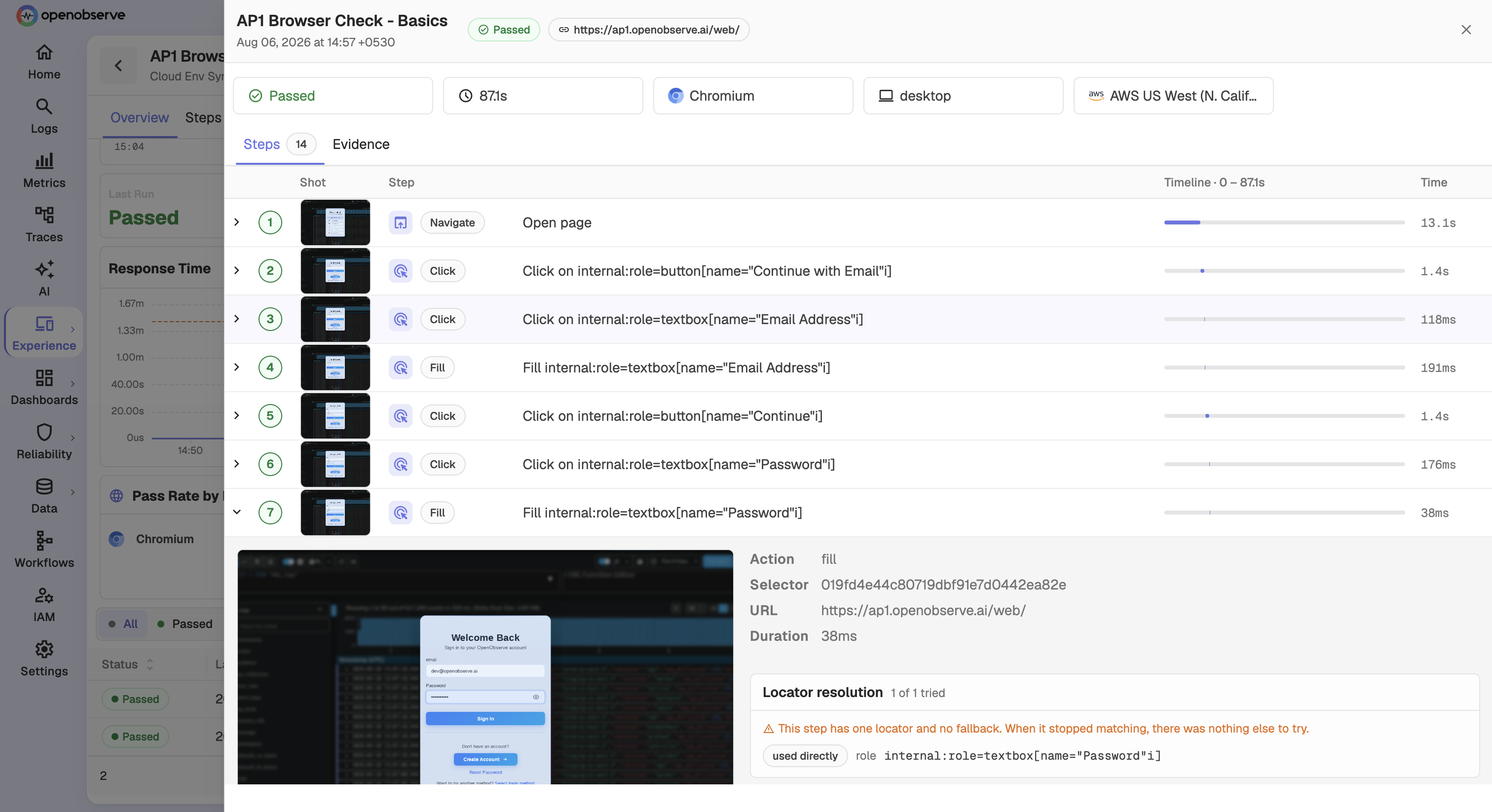The width and height of the screenshot is (1492, 812).
Task: Click the OpenObserve logo
Action: tap(71, 15)
